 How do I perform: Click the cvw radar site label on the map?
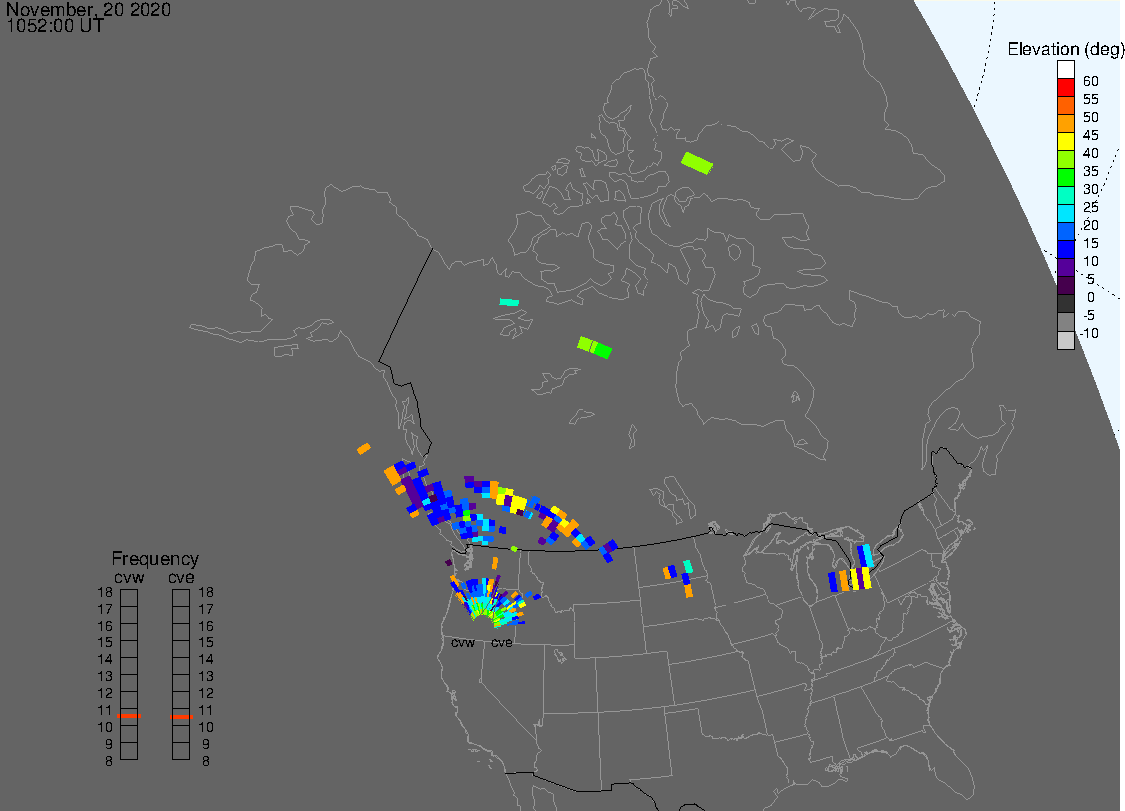pyautogui.click(x=463, y=642)
